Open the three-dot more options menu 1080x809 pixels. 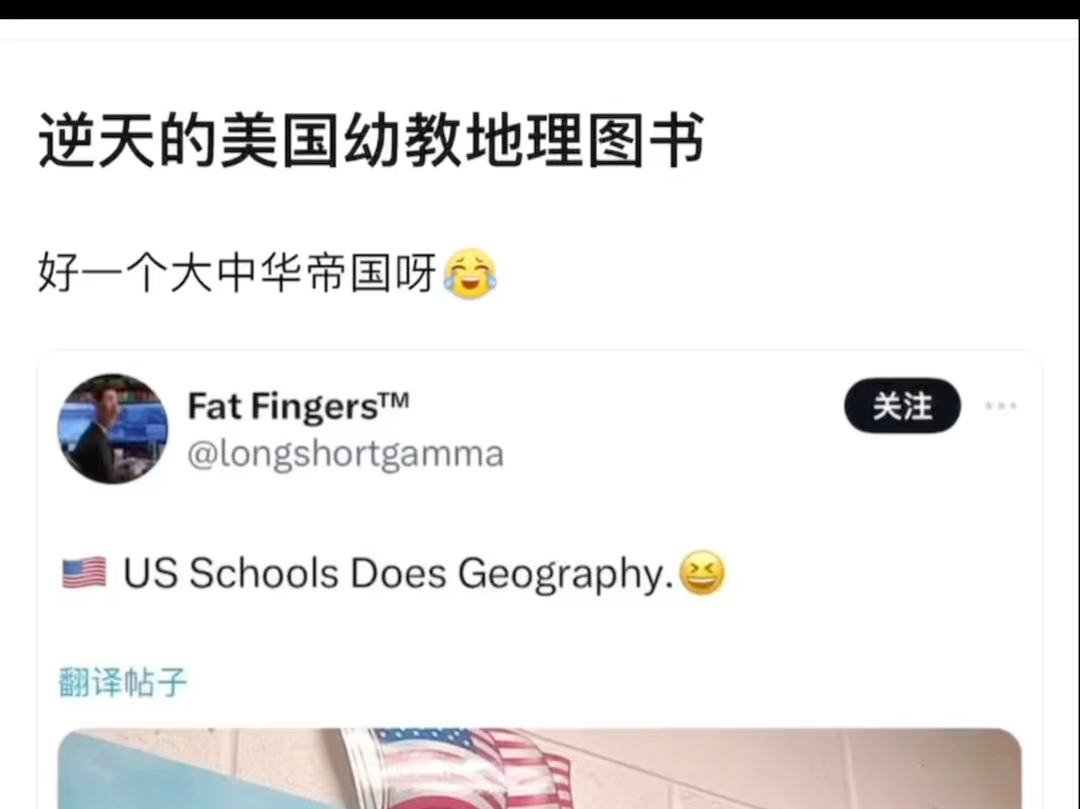[1000, 406]
